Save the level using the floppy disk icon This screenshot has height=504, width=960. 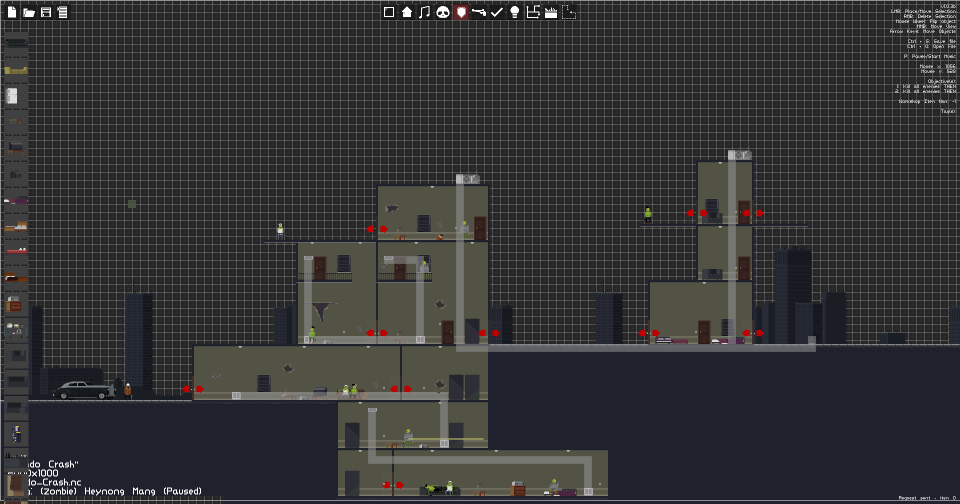tap(46, 12)
